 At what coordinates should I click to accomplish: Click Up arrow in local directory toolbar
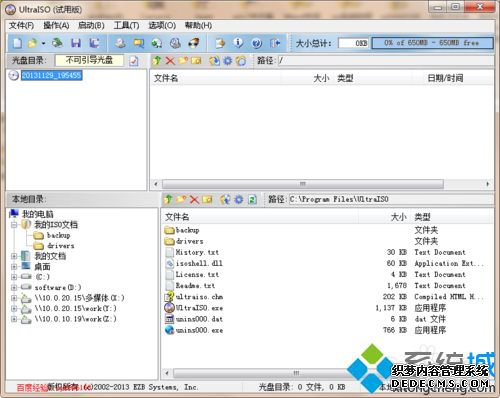[x=168, y=199]
